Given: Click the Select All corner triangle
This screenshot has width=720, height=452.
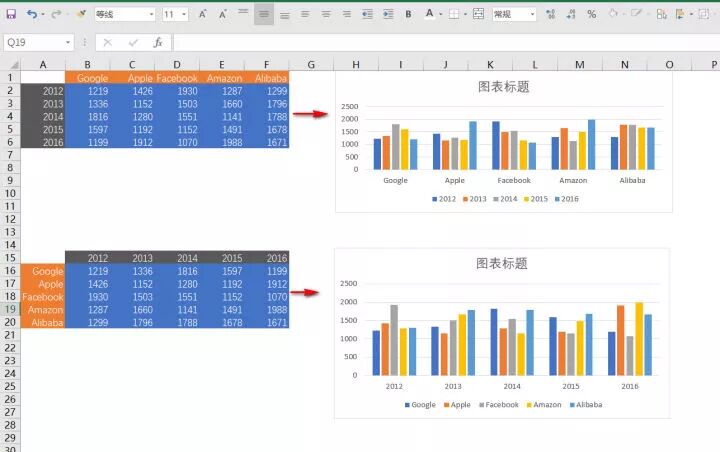Looking at the screenshot, I should [14, 65].
